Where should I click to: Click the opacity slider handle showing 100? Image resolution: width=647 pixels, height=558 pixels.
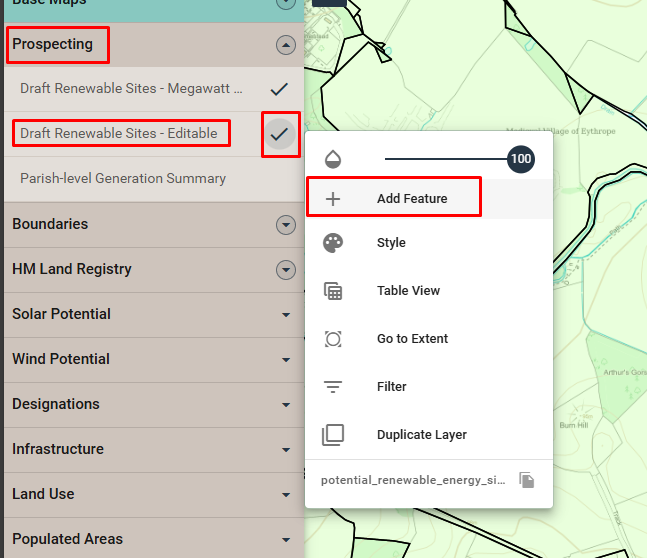pos(521,159)
